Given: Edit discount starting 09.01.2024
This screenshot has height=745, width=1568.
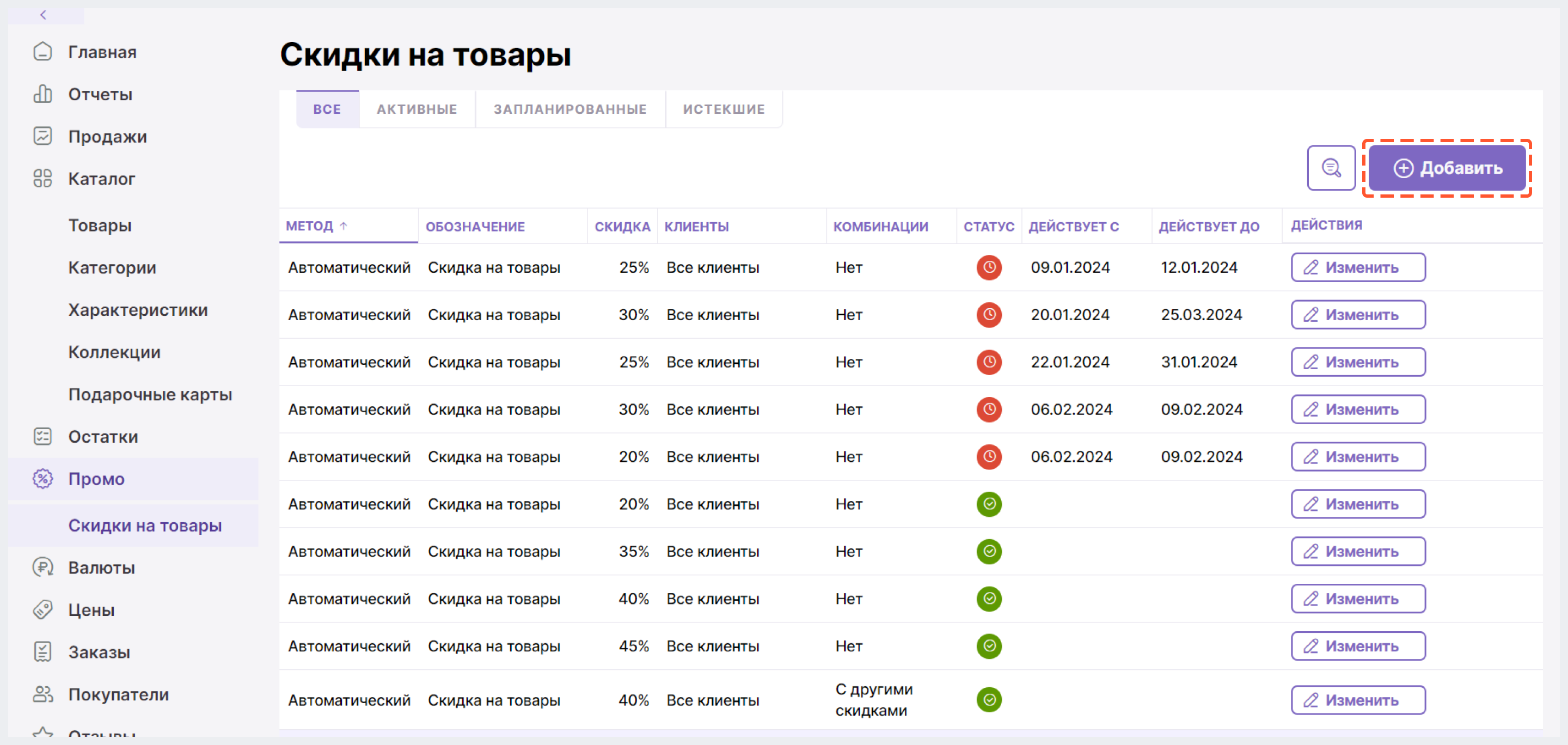Looking at the screenshot, I should point(1358,267).
